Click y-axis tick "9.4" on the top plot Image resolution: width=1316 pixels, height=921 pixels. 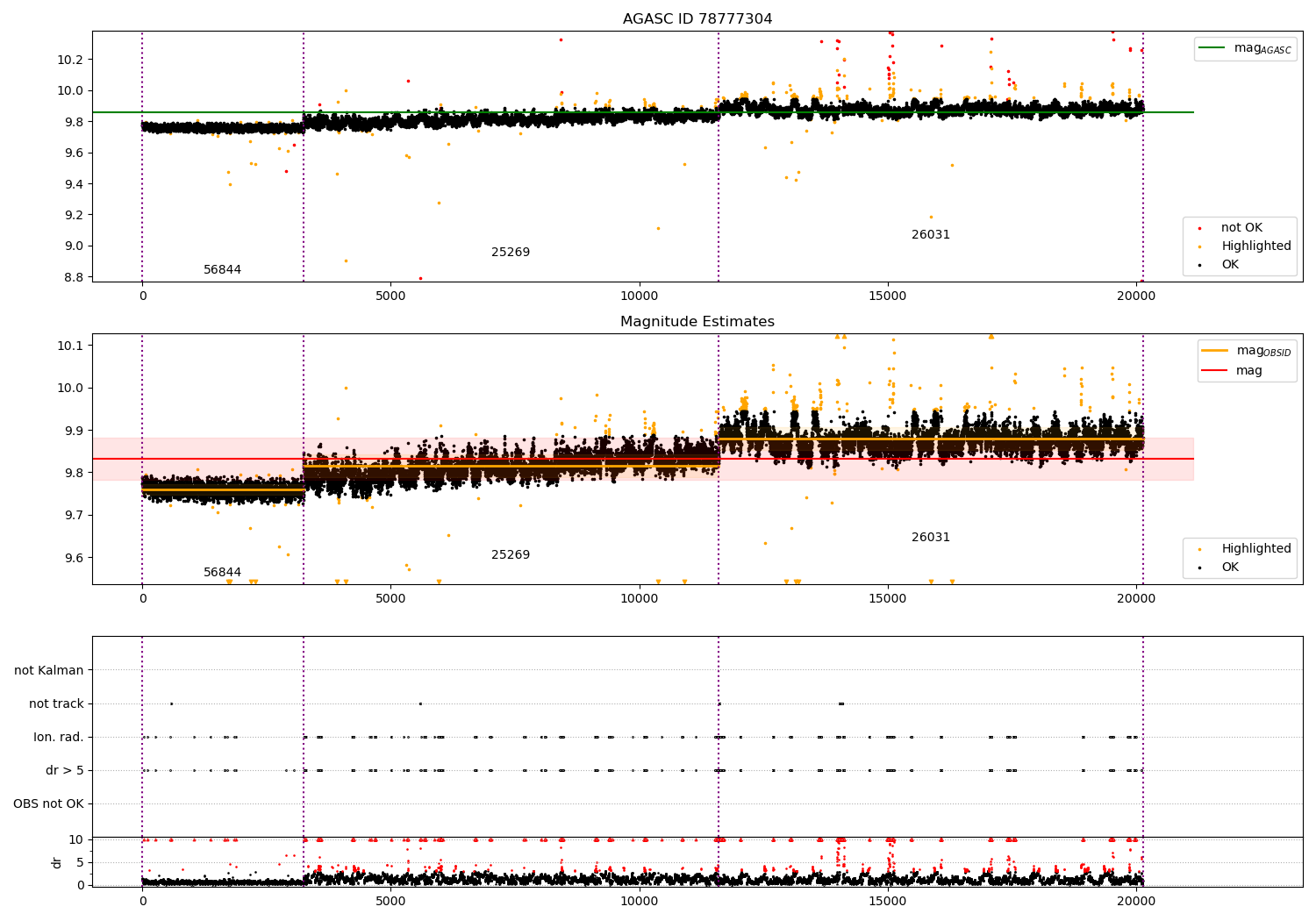(74, 184)
